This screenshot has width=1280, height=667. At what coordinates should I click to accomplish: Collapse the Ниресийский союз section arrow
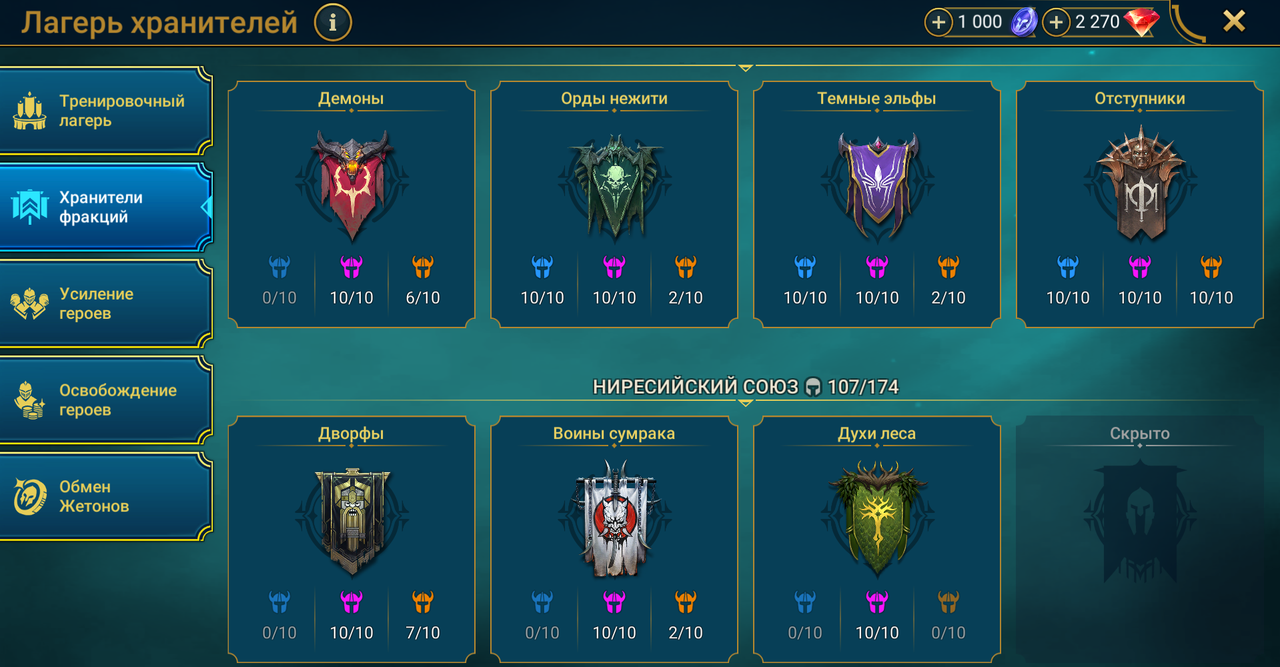pyautogui.click(x=745, y=403)
